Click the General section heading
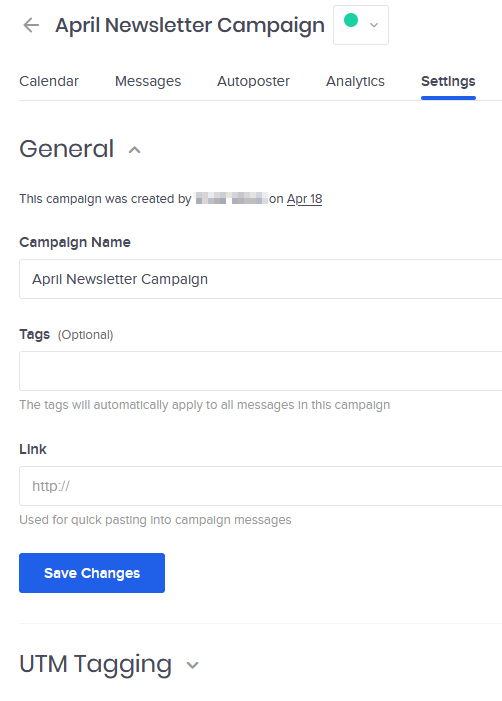 (x=67, y=148)
